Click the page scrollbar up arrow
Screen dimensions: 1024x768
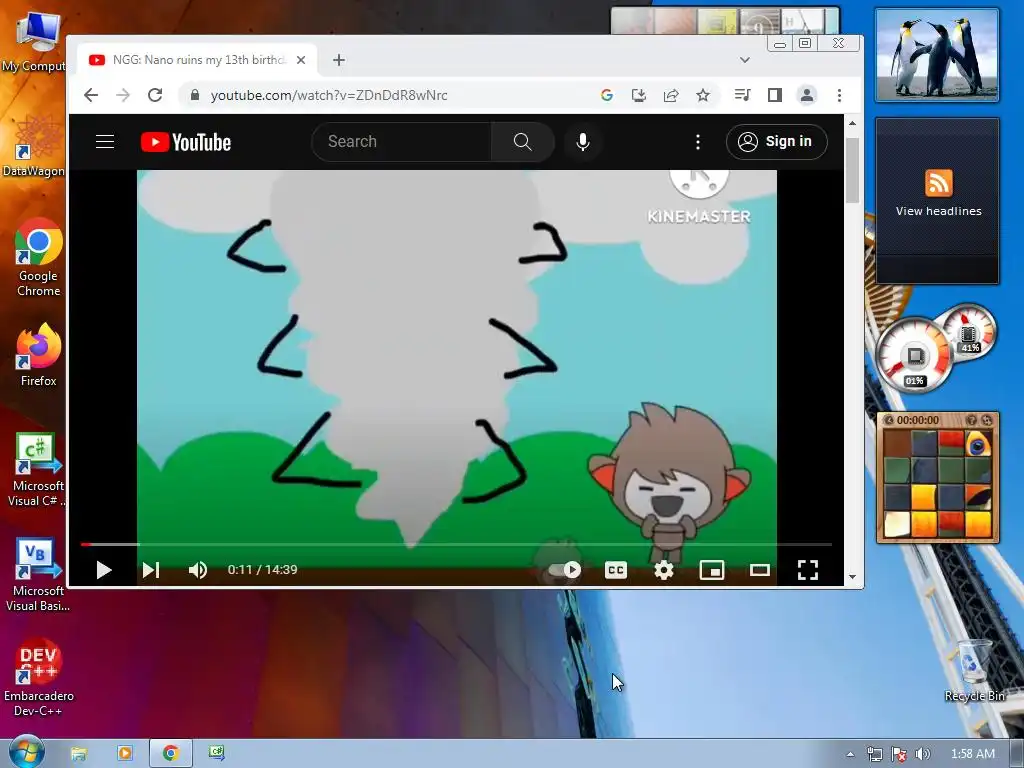(x=852, y=123)
